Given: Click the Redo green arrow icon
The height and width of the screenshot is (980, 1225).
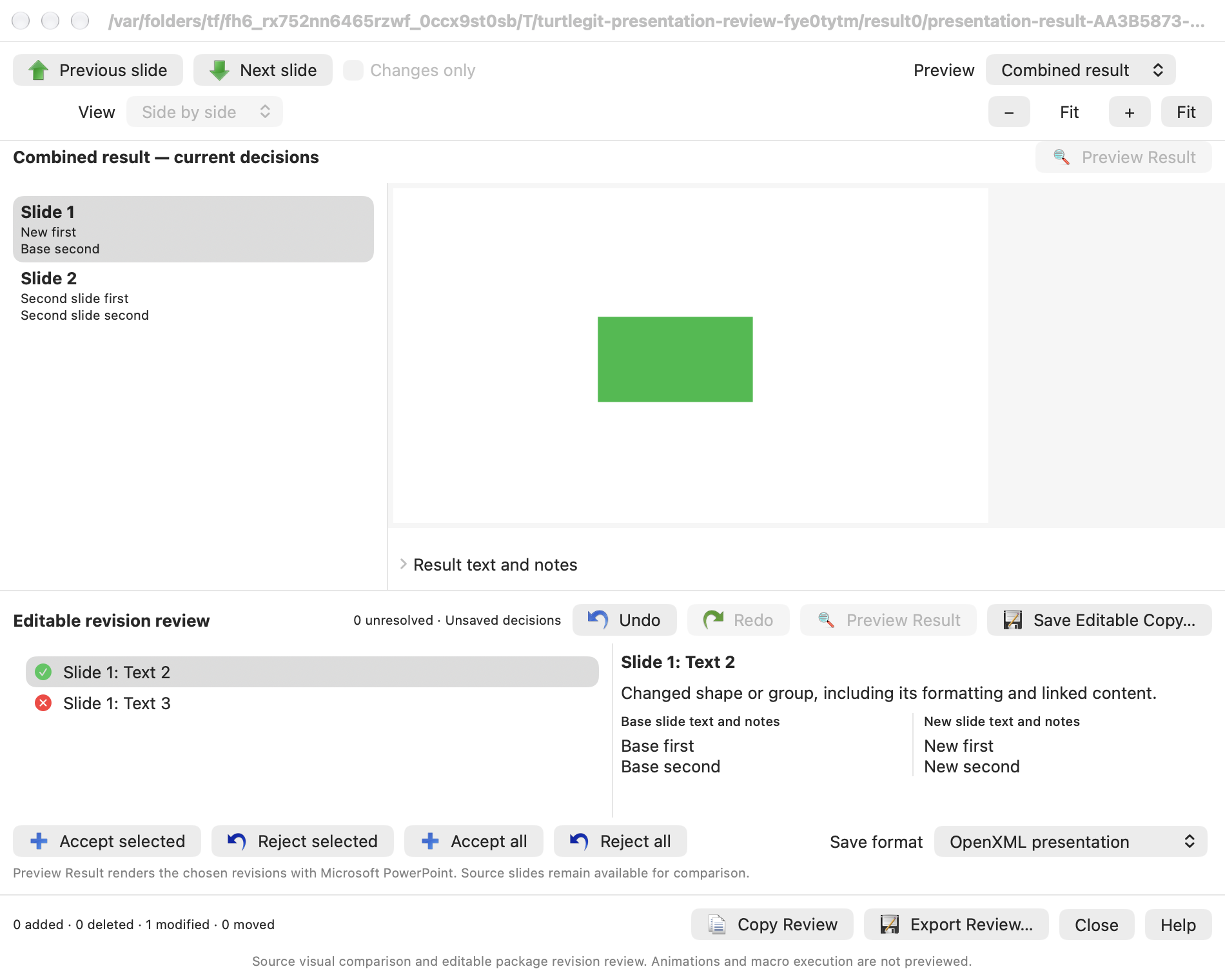Looking at the screenshot, I should pos(713,620).
